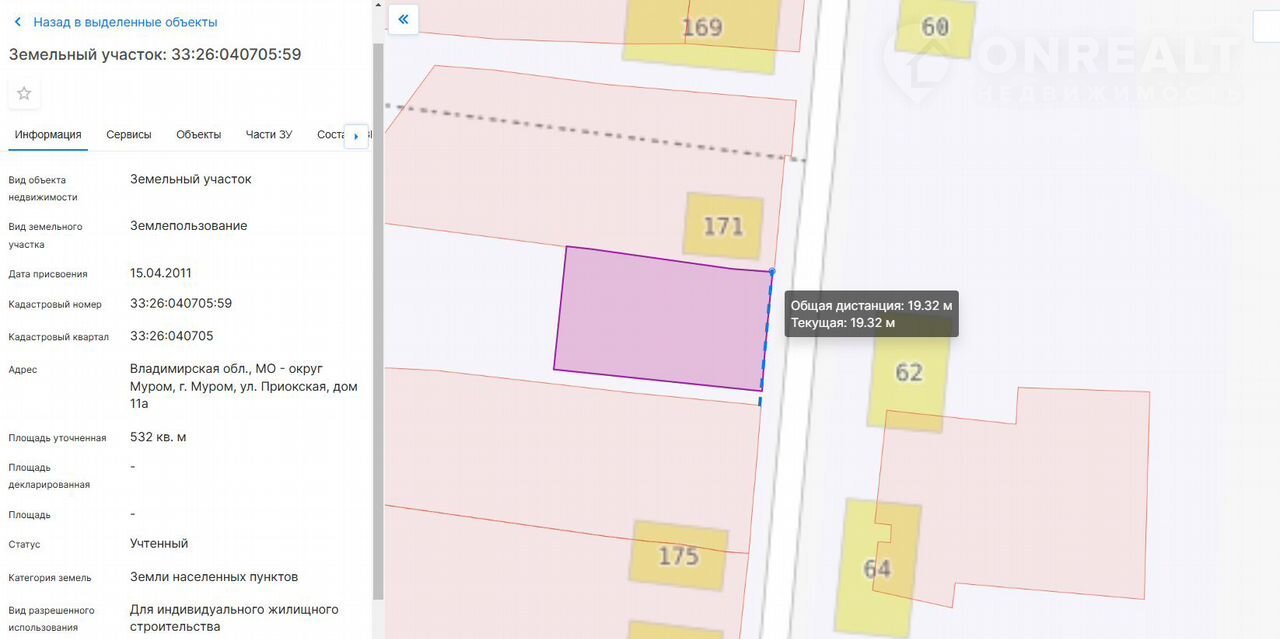The width and height of the screenshot is (1280, 639).
Task: Add parcel to favorites with star icon
Action: coord(24,93)
